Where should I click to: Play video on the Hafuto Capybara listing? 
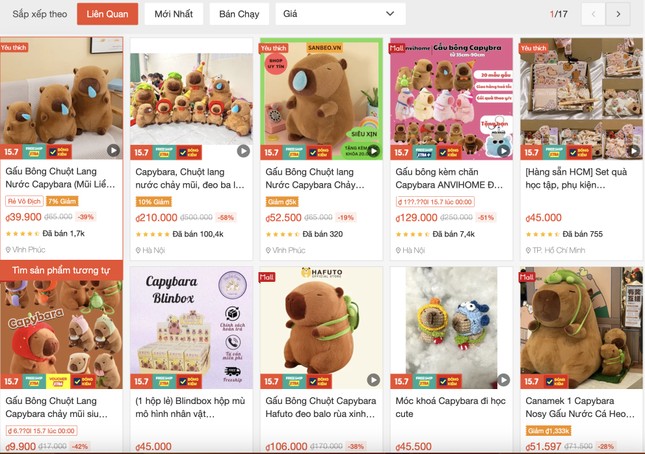coord(374,380)
